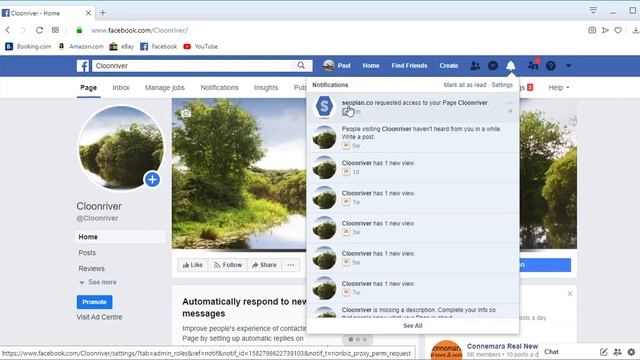Screen dimensions: 640x360
Task: Select Posts in the page sidebar
Action: point(87,253)
